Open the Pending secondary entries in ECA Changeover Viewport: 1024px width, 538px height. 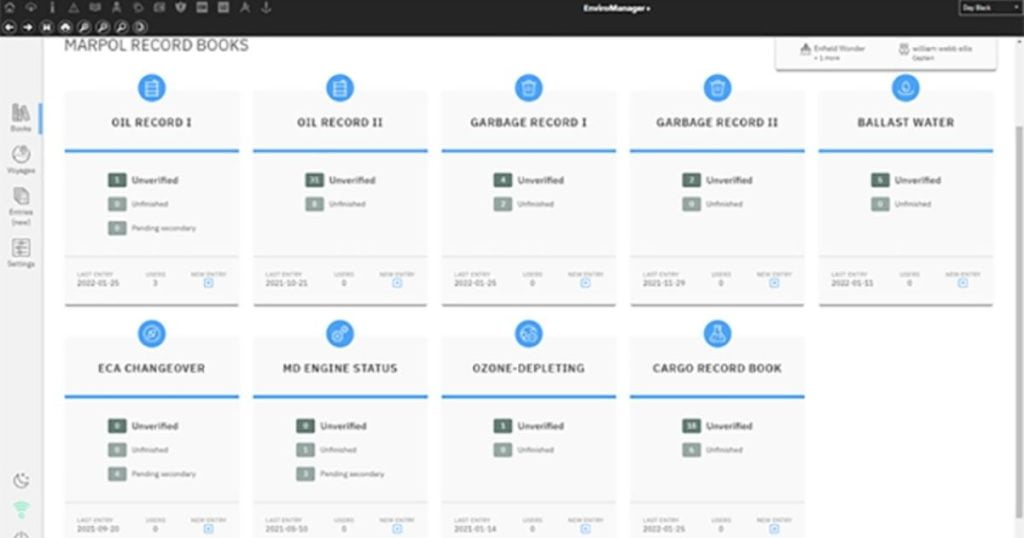coord(152,474)
